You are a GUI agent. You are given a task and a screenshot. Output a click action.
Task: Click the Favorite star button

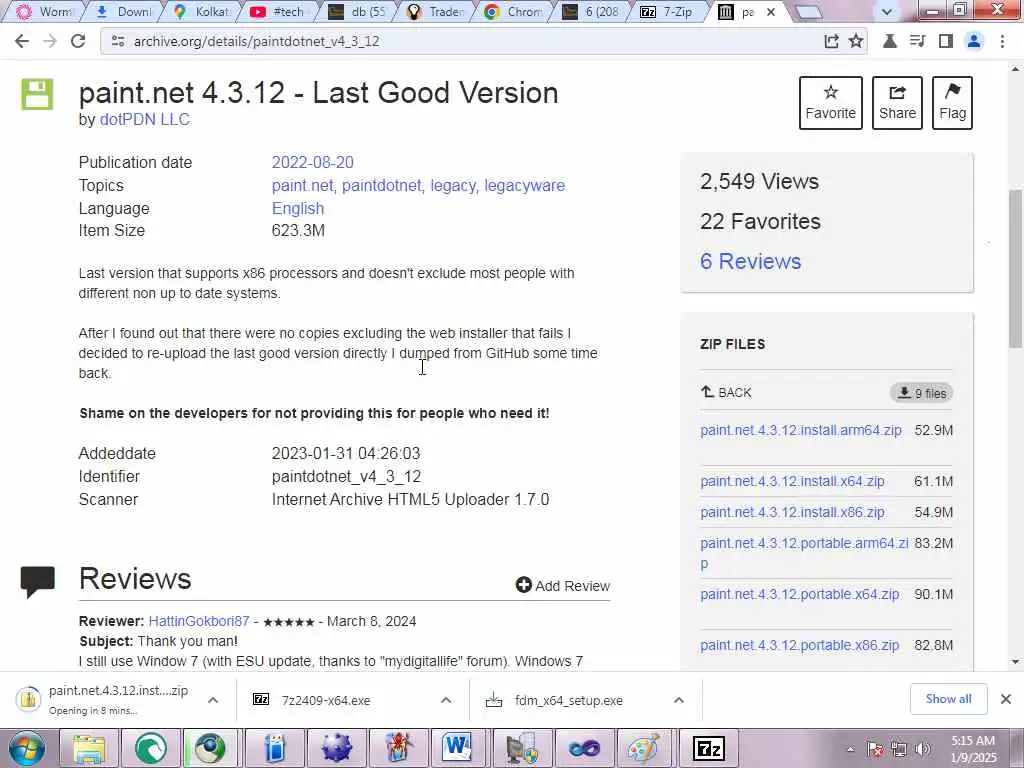pyautogui.click(x=831, y=103)
